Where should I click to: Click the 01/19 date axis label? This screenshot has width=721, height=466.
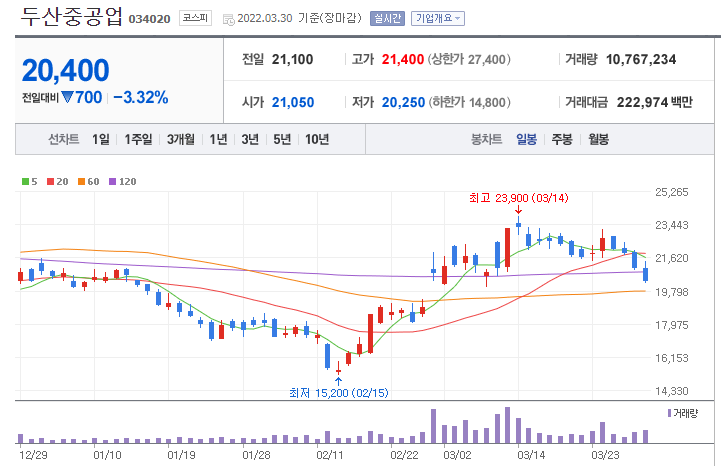click(x=181, y=455)
